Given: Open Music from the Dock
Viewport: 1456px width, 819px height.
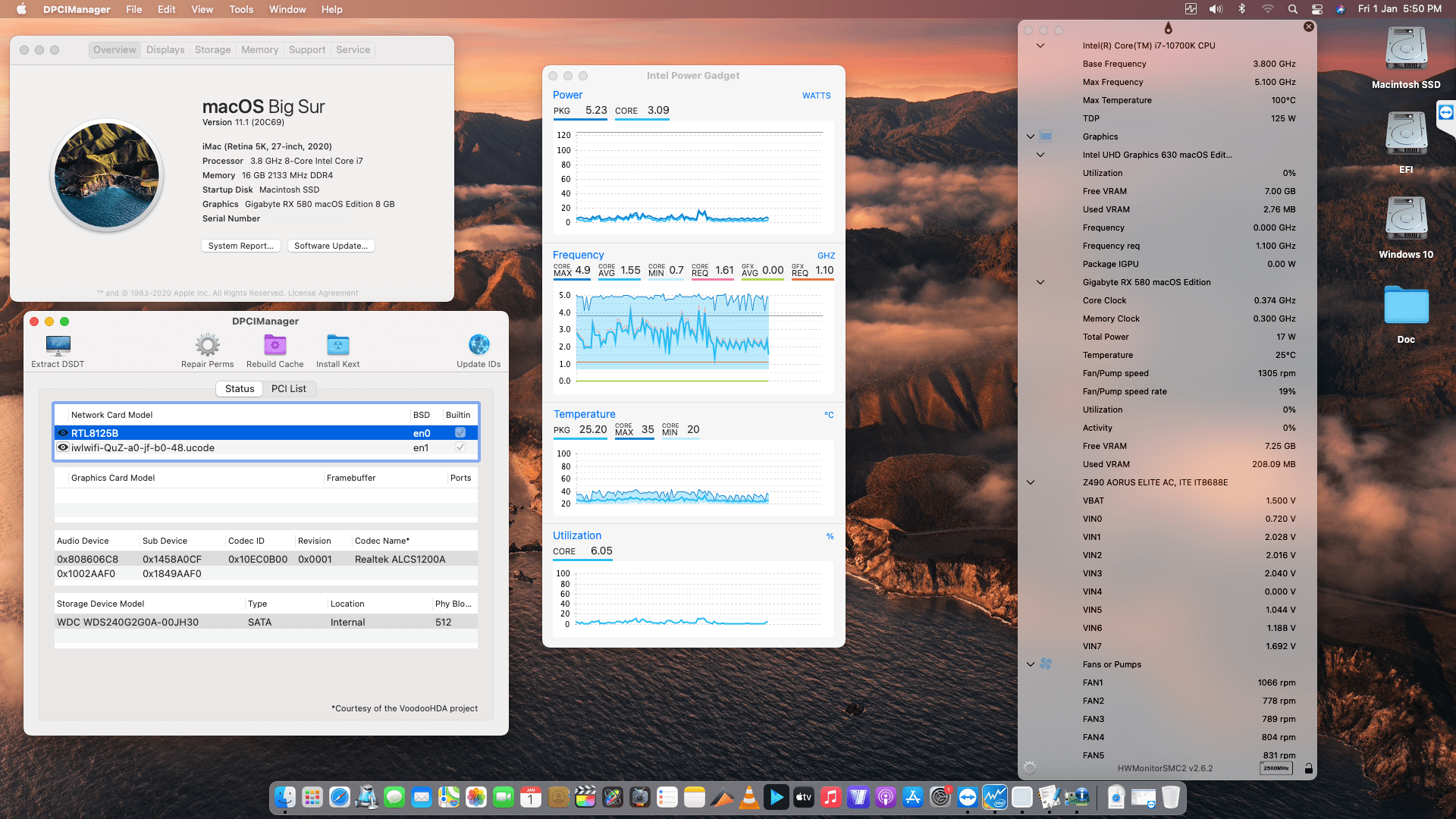Looking at the screenshot, I should coord(831,797).
